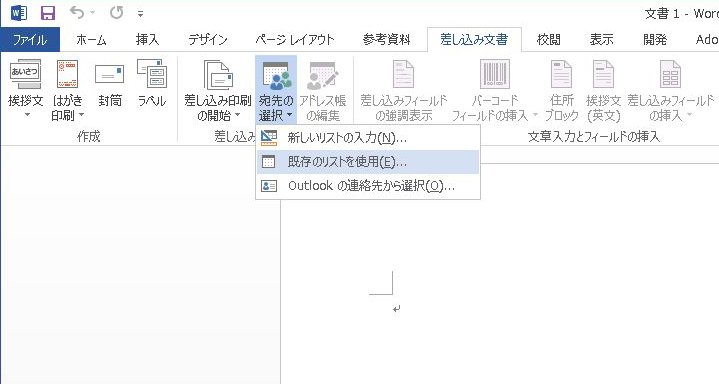Switch to the ホーム tab
Viewport: 719px width, 384px height.
click(x=91, y=40)
